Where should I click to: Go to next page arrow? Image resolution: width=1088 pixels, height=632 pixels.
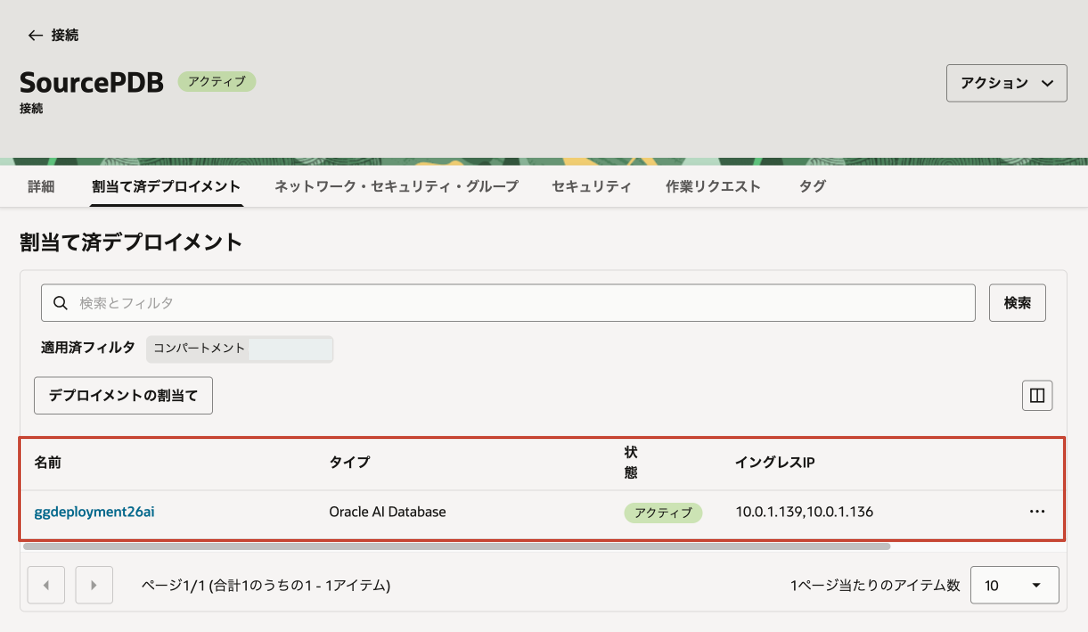[94, 585]
